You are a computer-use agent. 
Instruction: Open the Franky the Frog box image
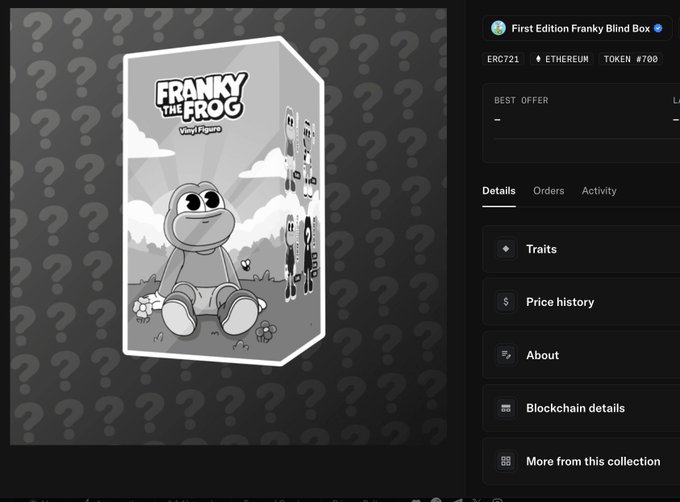coord(228,226)
